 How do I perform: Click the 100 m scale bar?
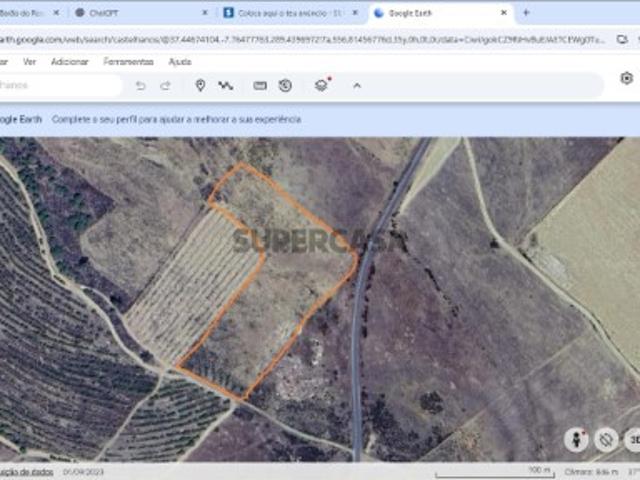(495, 472)
